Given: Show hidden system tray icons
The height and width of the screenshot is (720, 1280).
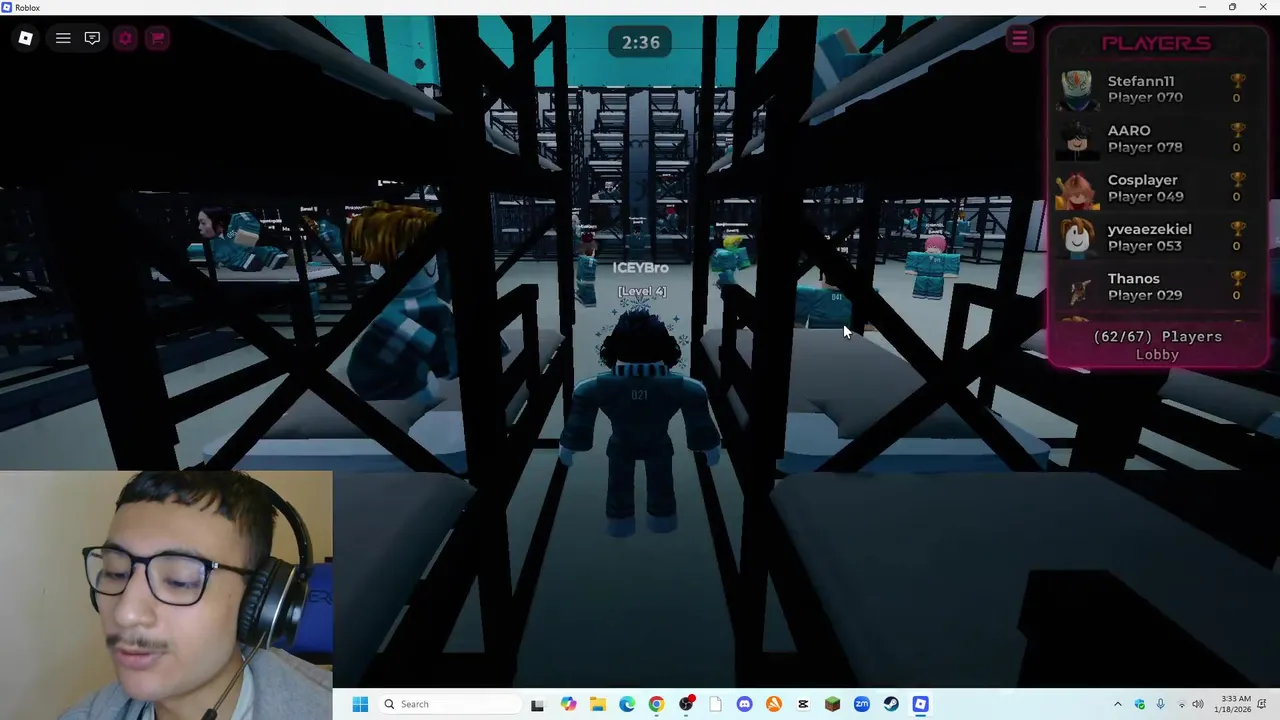Looking at the screenshot, I should point(1118,704).
